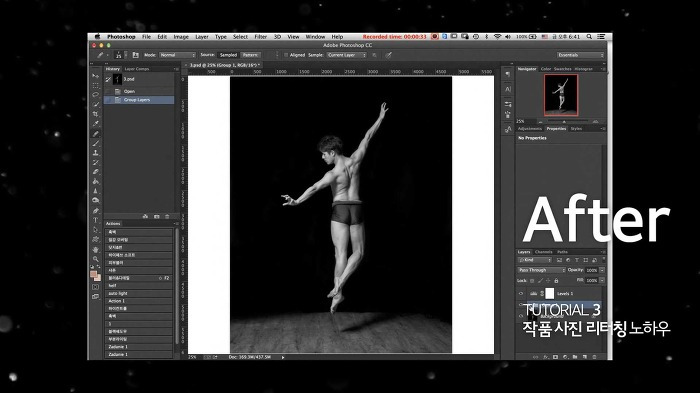Choose Pattern as the healing source
Image resolution: width=700 pixels, height=393 pixels.
(250, 55)
